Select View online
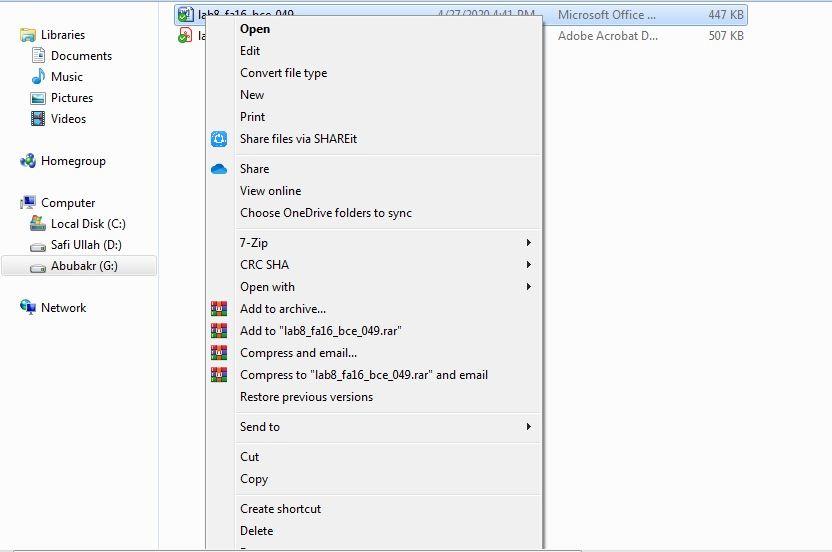Screen dimensions: 832x552 click(271, 191)
